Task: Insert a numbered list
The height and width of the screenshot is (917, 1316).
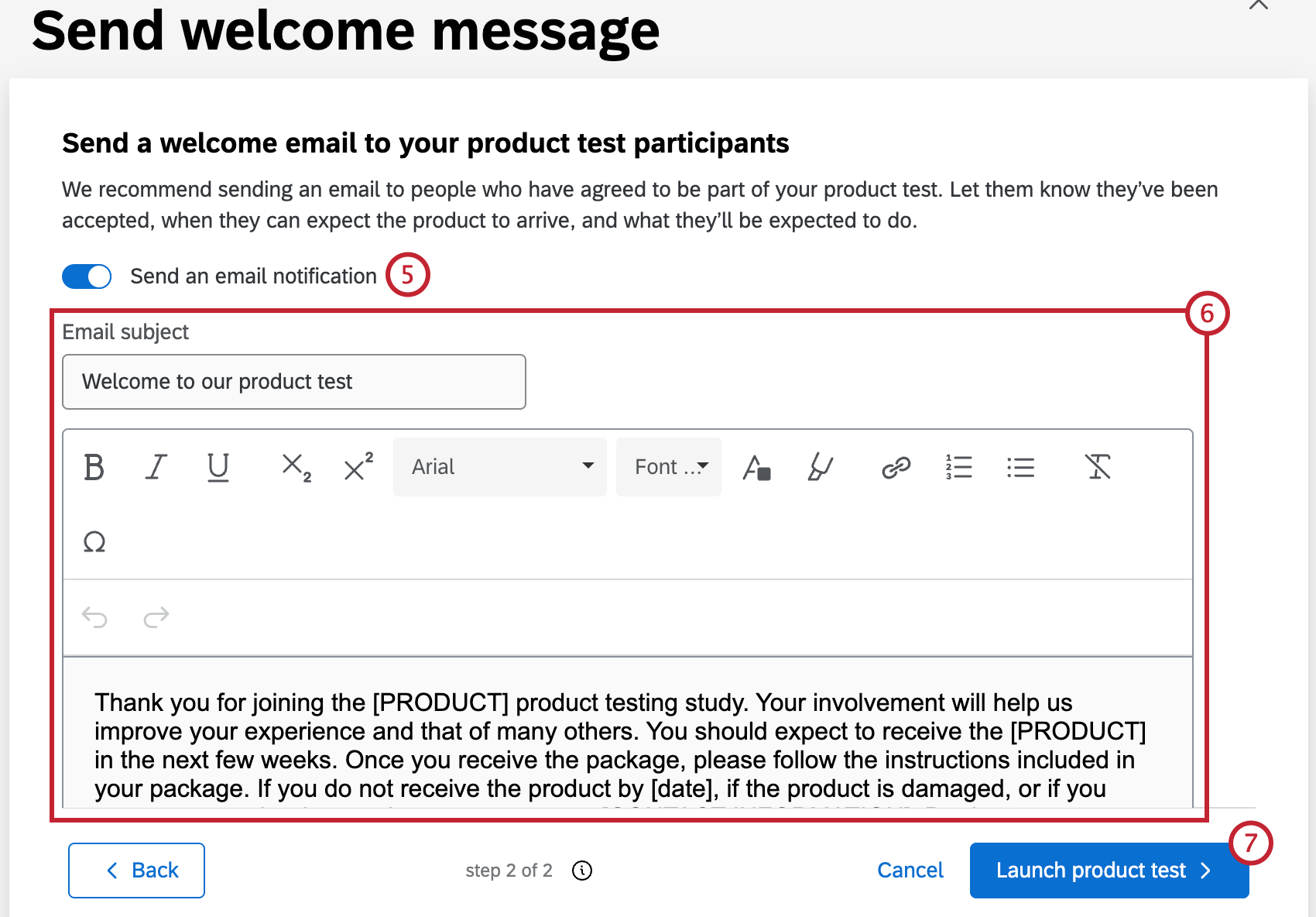Action: [x=958, y=466]
